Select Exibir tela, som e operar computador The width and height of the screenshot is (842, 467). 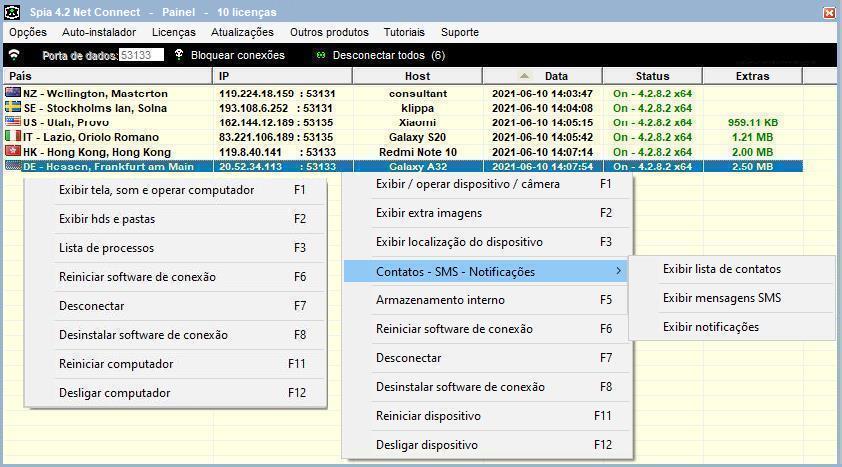[x=176, y=189]
